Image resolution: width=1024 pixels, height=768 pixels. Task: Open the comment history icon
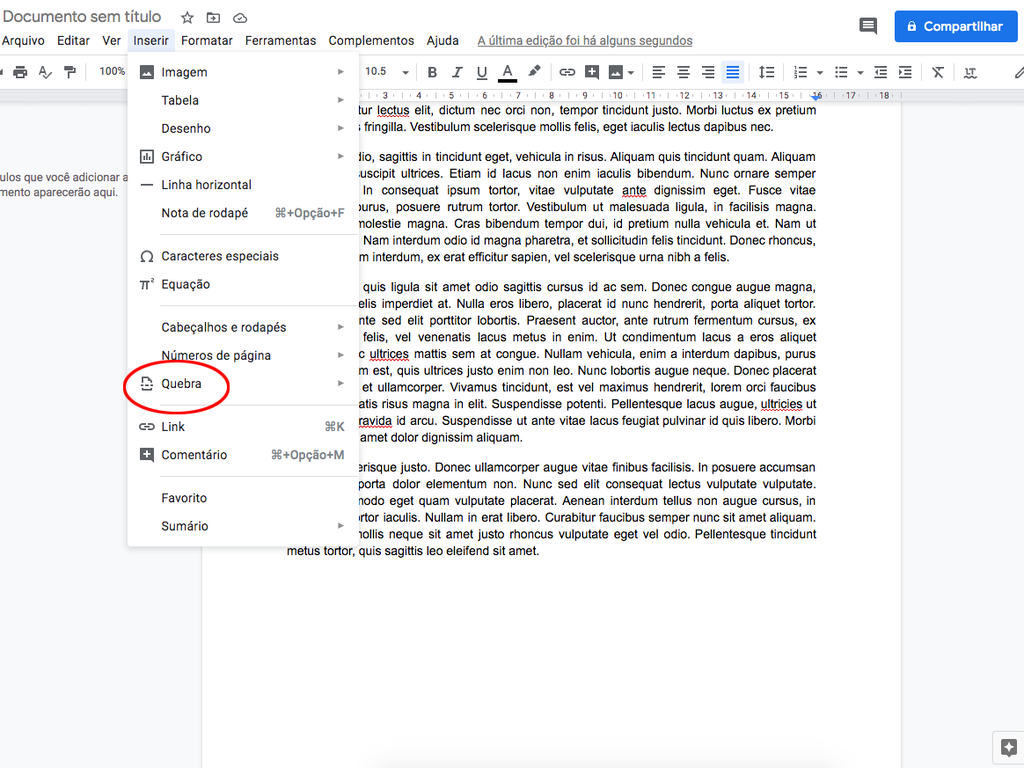point(867,26)
